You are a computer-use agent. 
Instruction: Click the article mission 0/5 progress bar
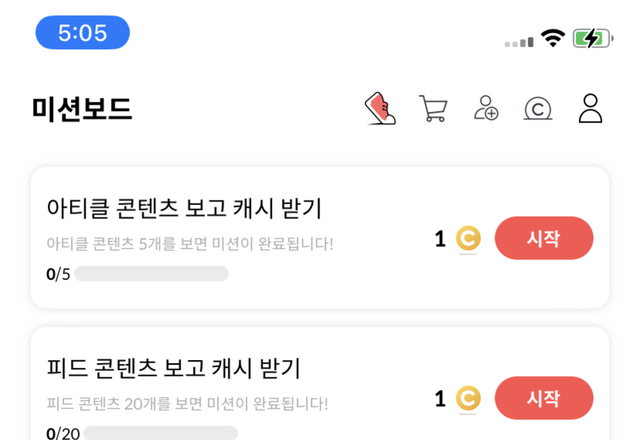click(x=151, y=274)
